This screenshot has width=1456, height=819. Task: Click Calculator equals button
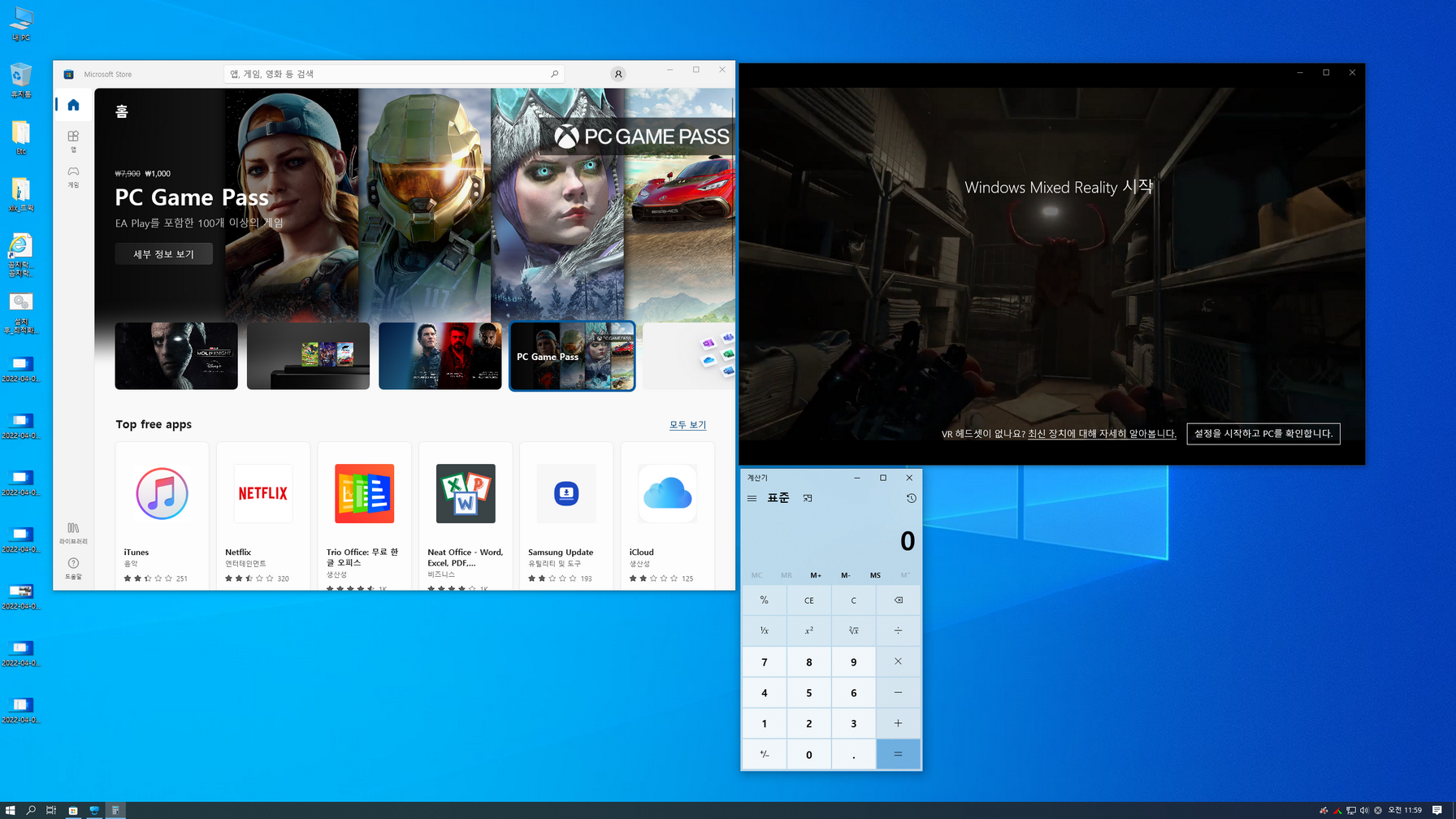pyautogui.click(x=898, y=754)
